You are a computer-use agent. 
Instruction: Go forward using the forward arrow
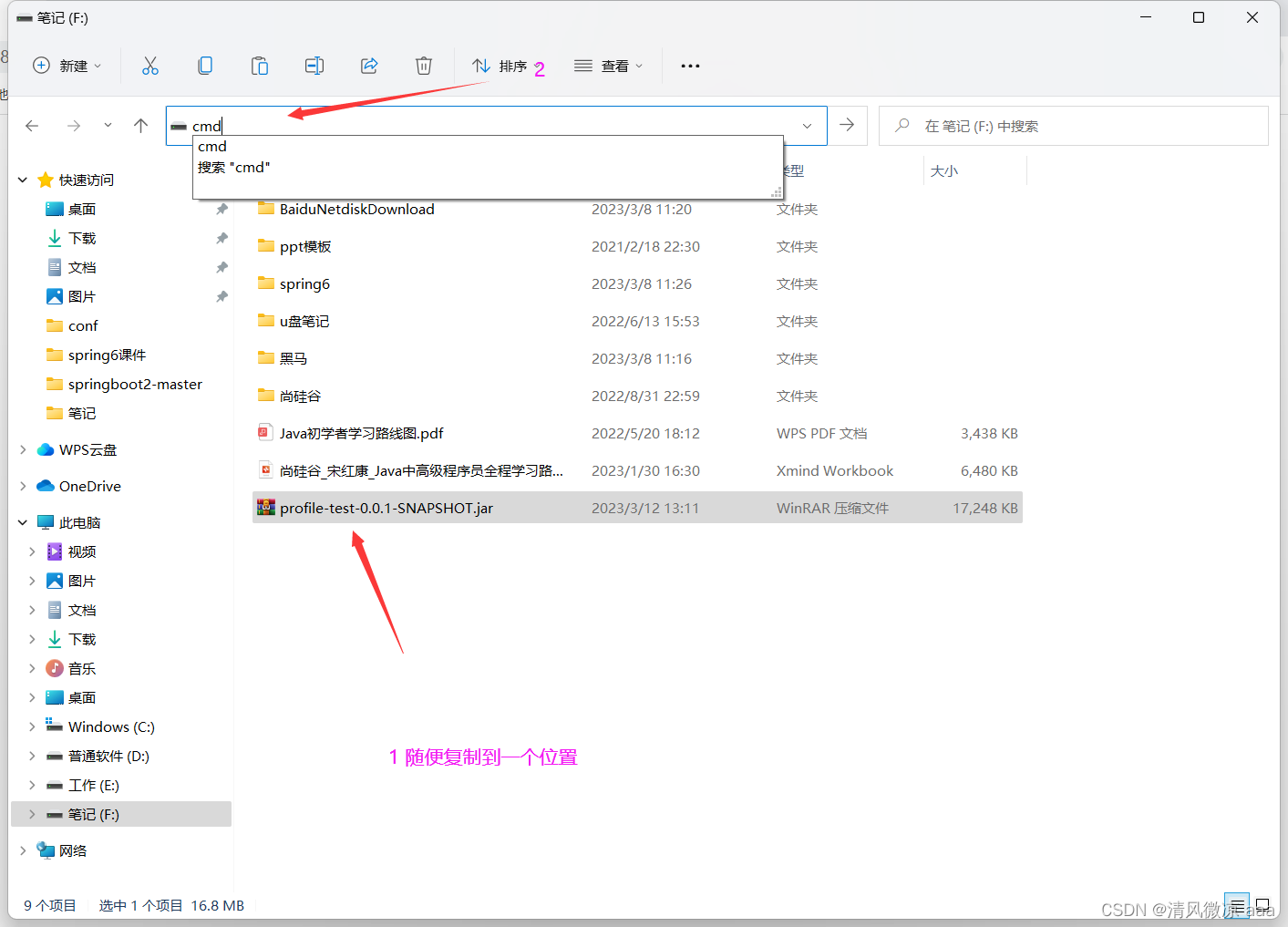(74, 126)
